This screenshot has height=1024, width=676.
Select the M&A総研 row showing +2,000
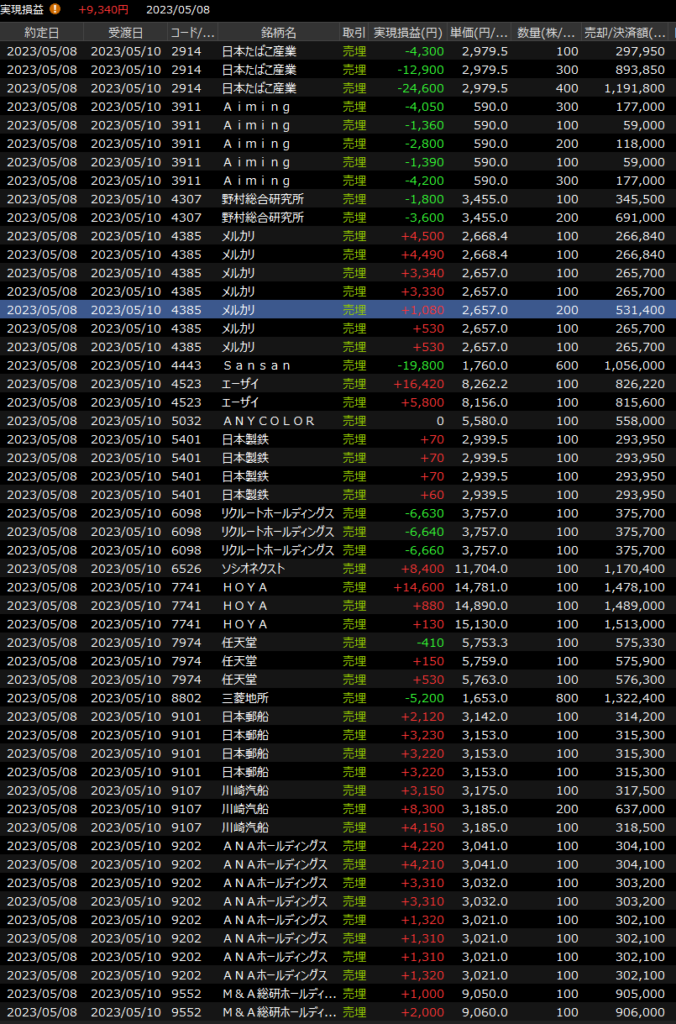coord(337,1012)
